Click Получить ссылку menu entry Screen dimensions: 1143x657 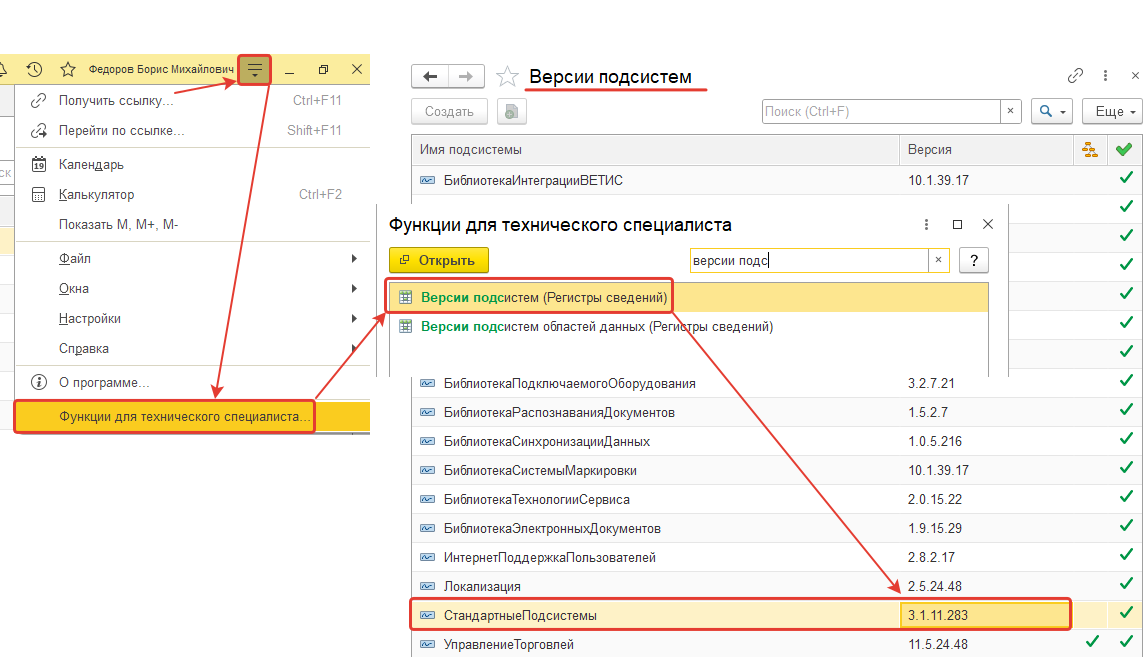click(192, 101)
